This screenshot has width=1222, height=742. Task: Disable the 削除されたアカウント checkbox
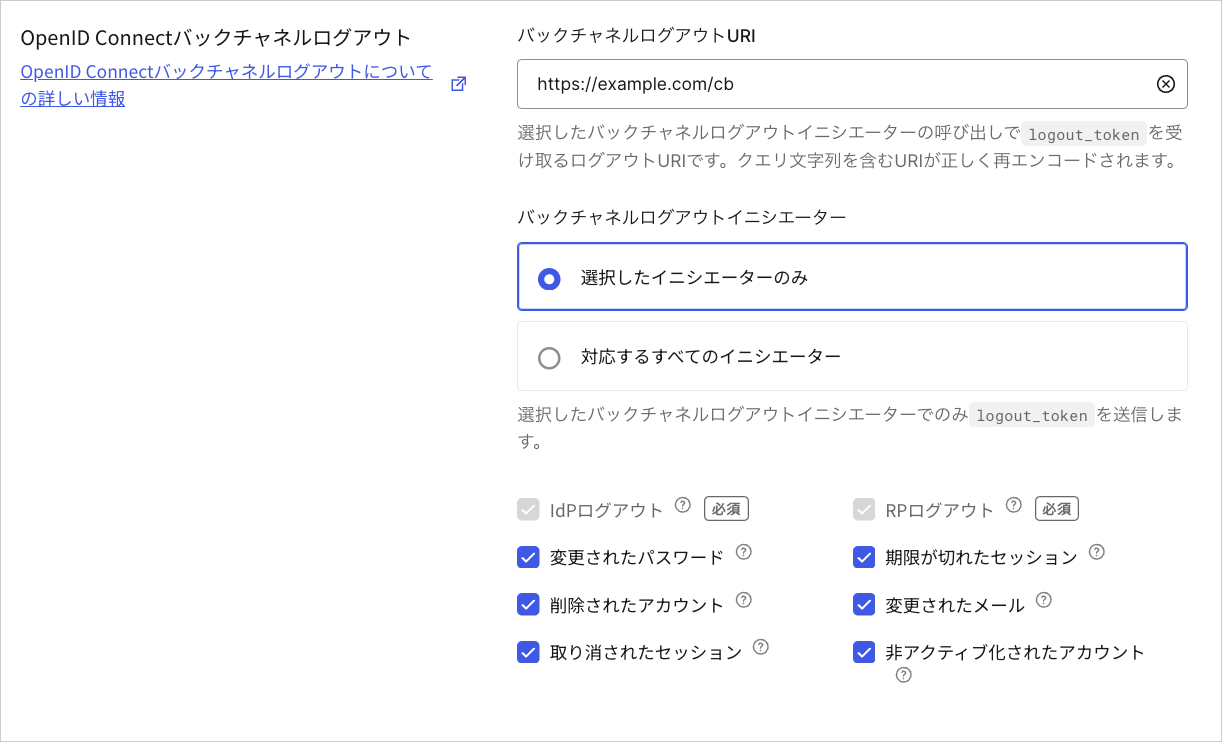tap(528, 604)
